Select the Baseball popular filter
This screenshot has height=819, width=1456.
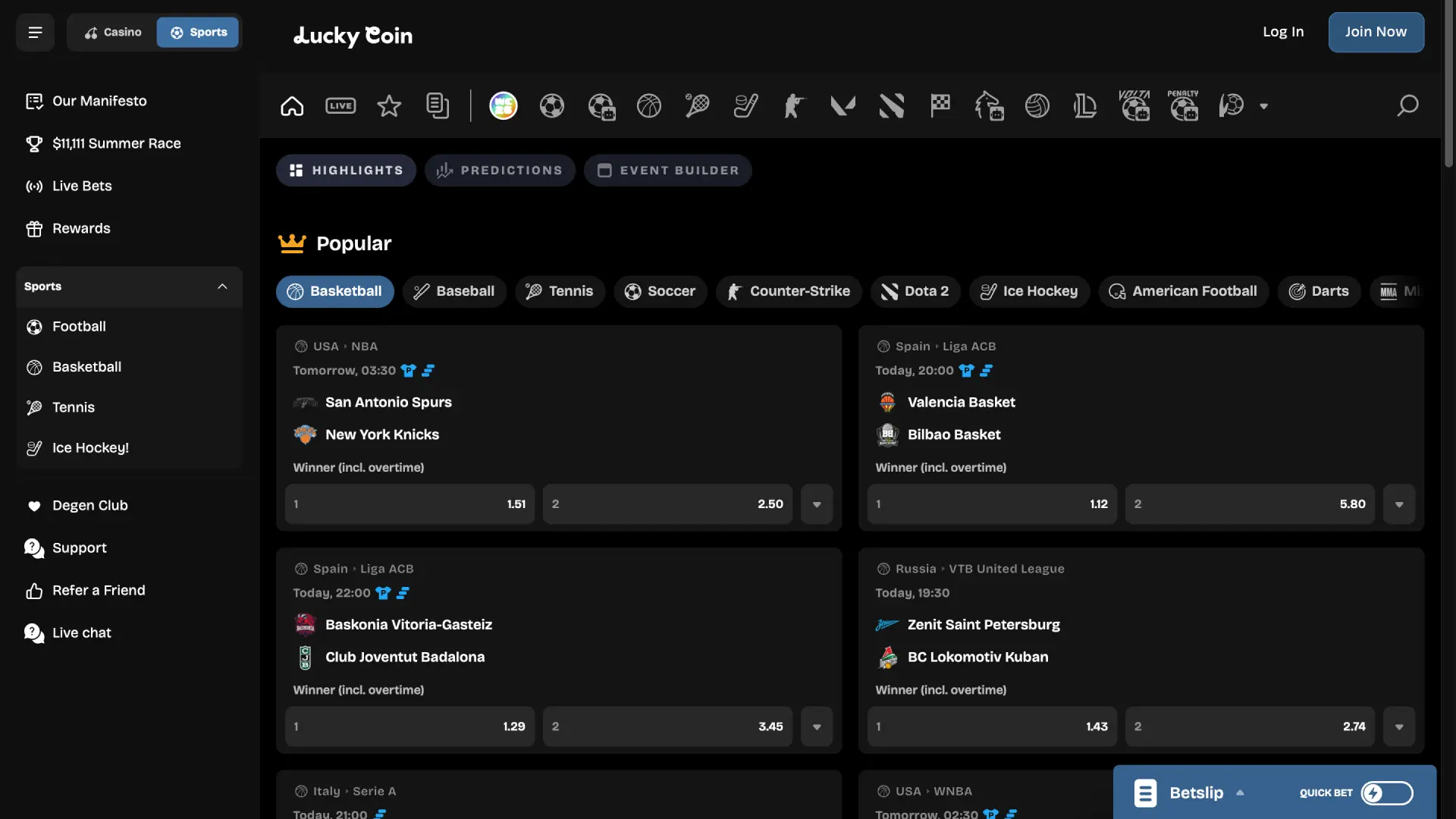[454, 291]
